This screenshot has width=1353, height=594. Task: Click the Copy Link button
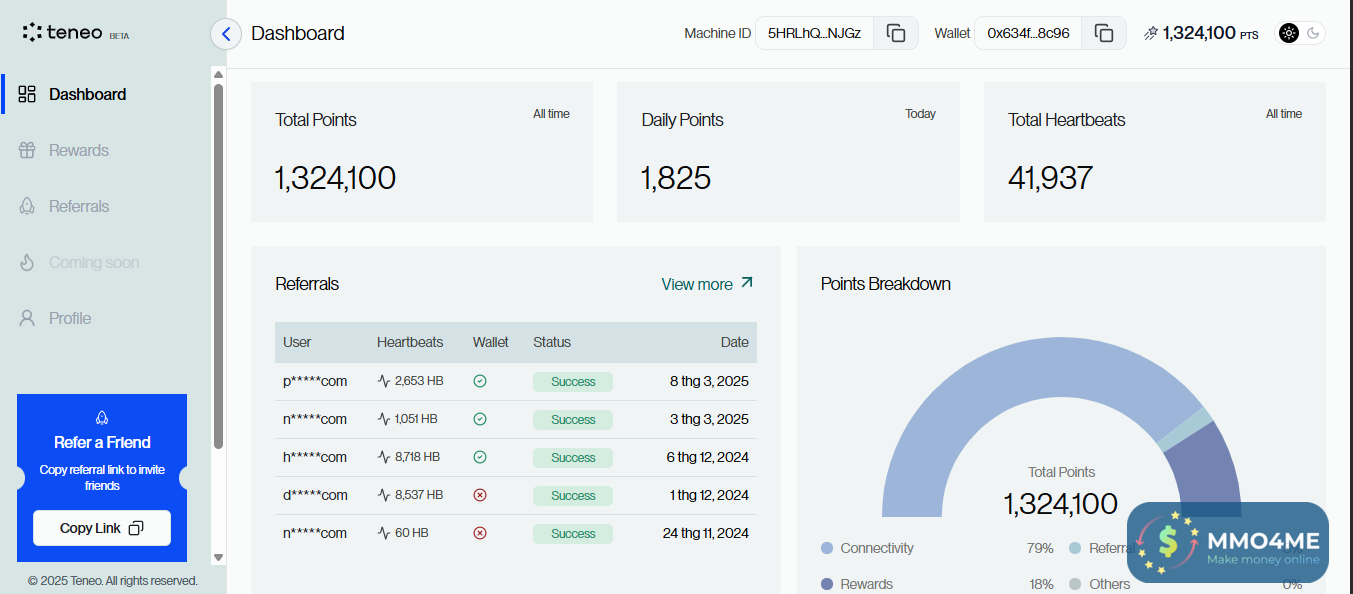point(102,528)
